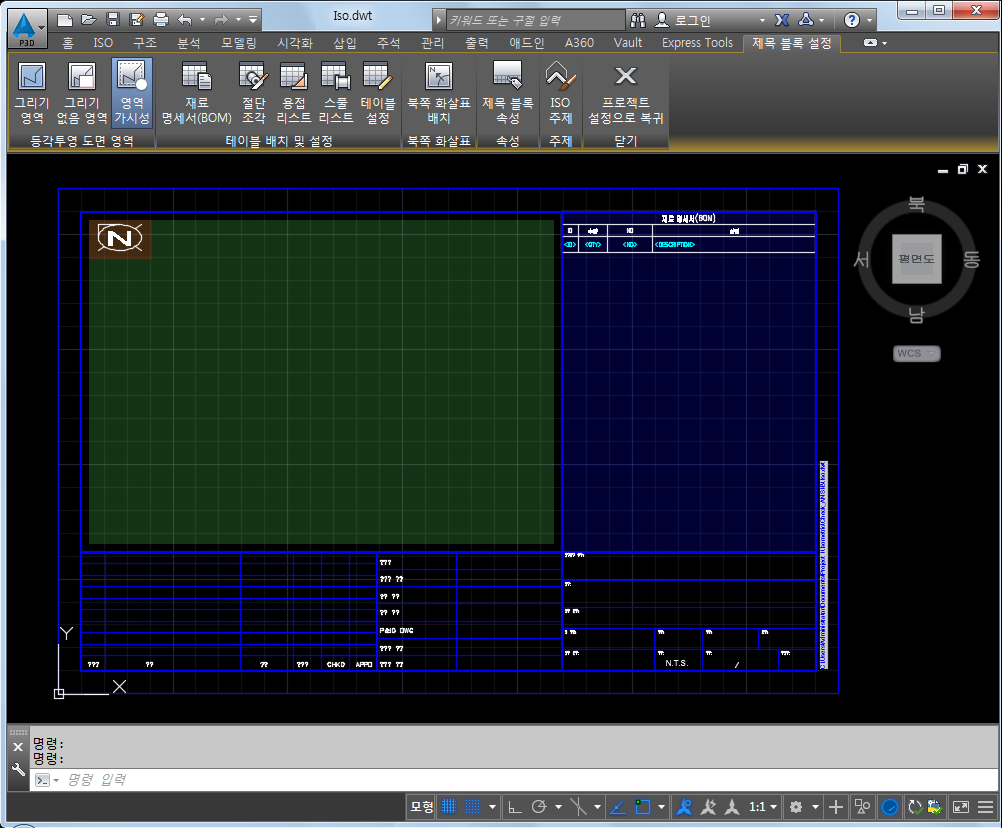Switch to the Express Tools ribbon tab
Image resolution: width=1002 pixels, height=828 pixels.
pyautogui.click(x=697, y=43)
